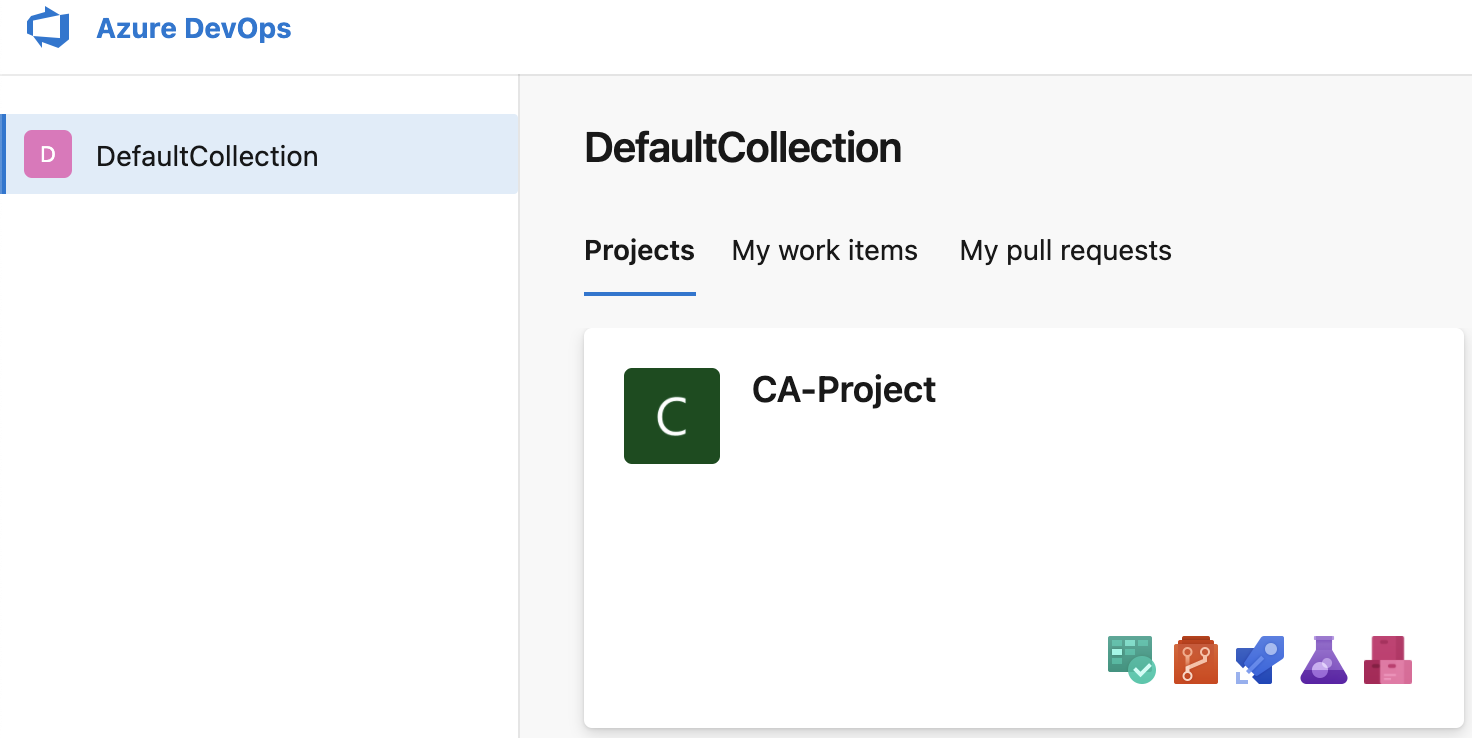
Task: Click the blue underline beneath Projects tab
Action: [639, 294]
